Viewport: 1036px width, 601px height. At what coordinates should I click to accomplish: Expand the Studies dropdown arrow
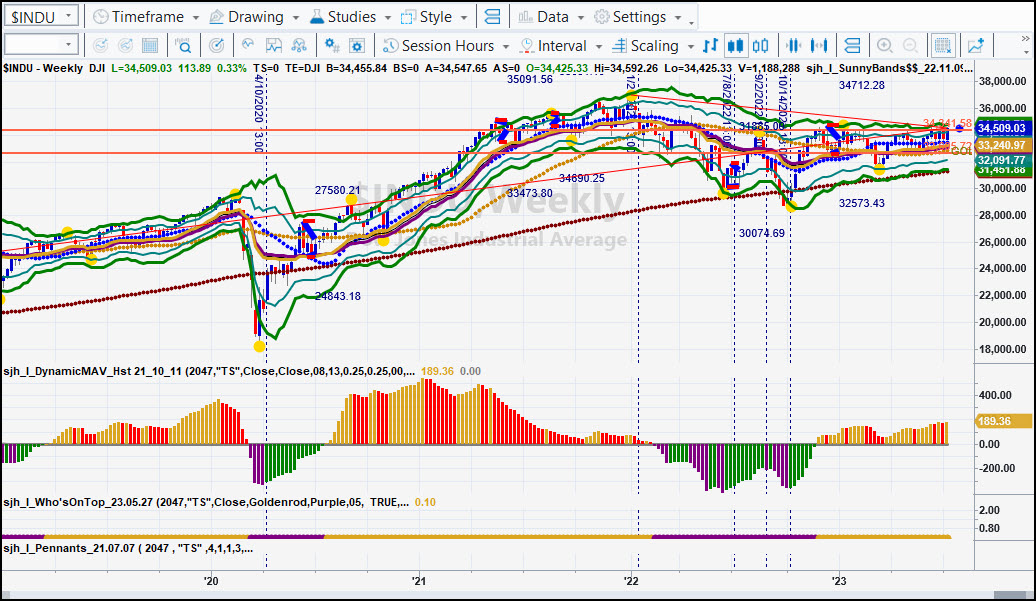tap(387, 17)
